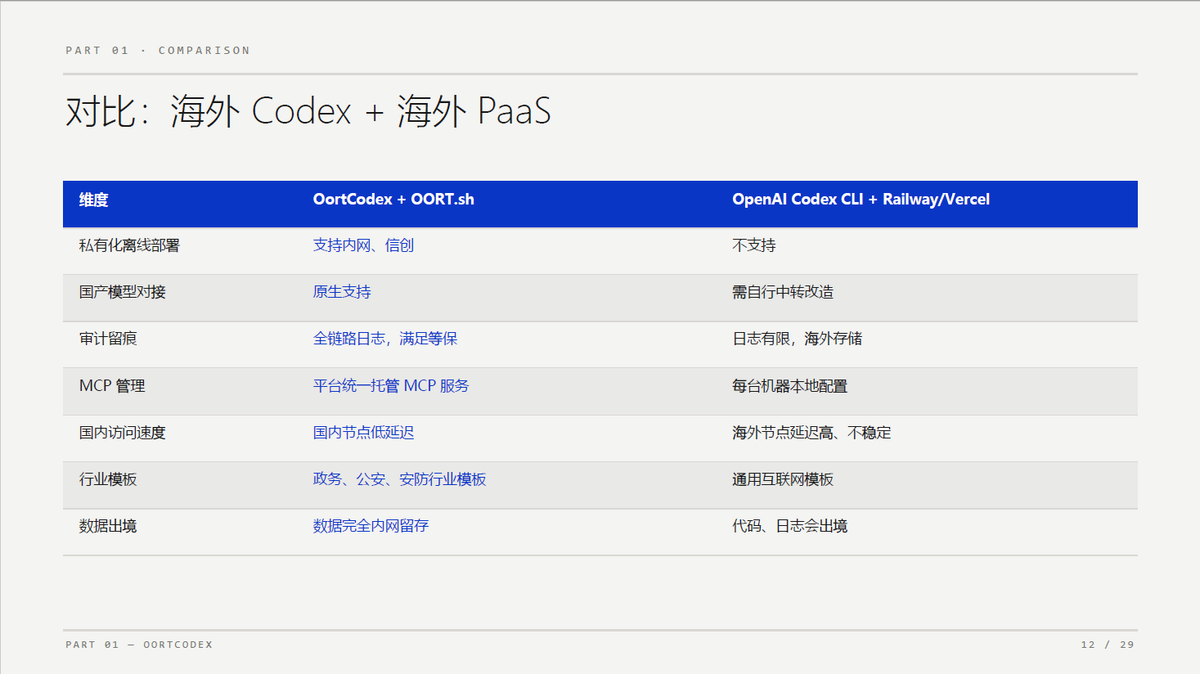Click the '海外节点延迟高、不稳定' cell
The image size is (1200, 674).
812,433
